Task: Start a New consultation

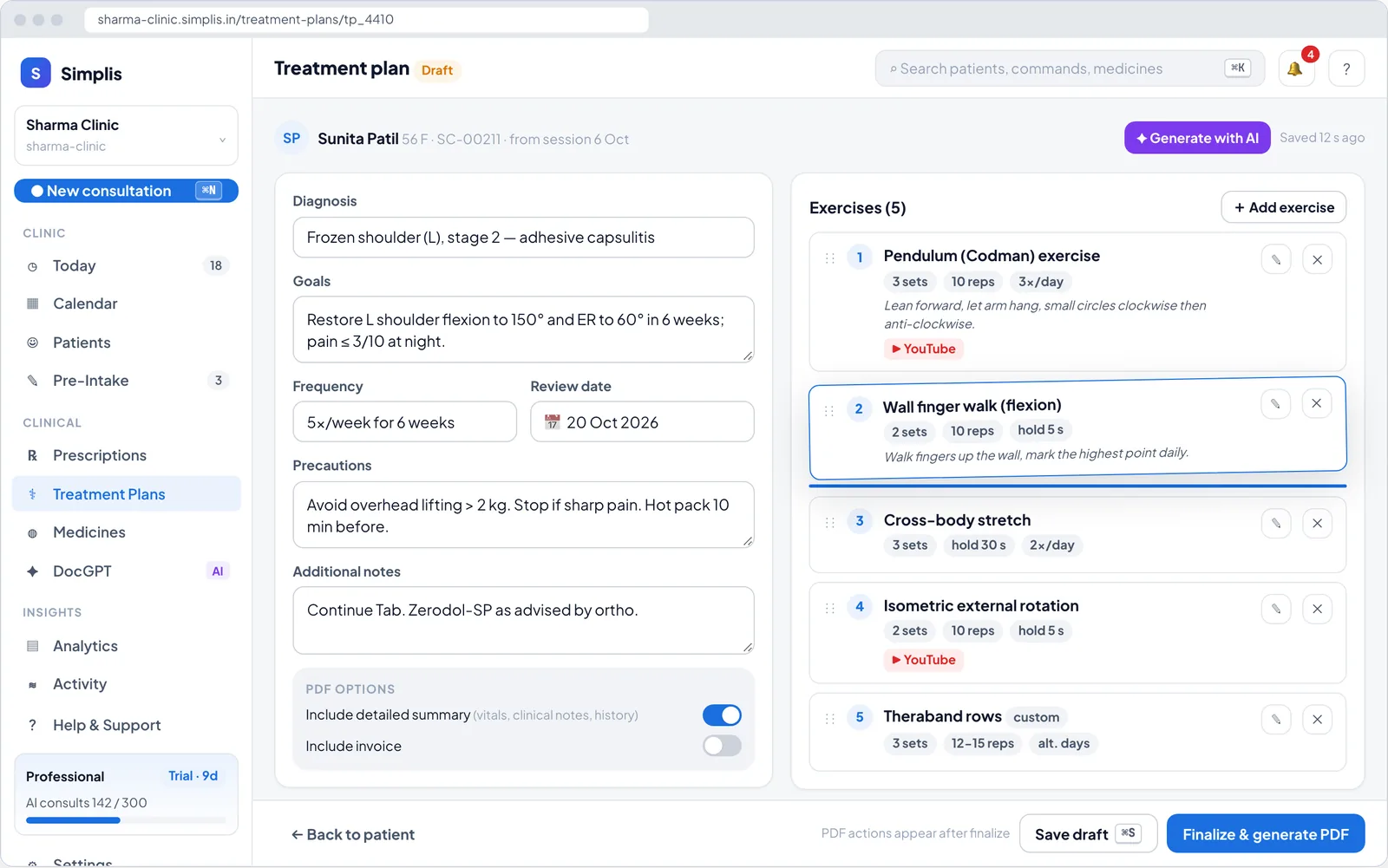Action: pyautogui.click(x=126, y=191)
